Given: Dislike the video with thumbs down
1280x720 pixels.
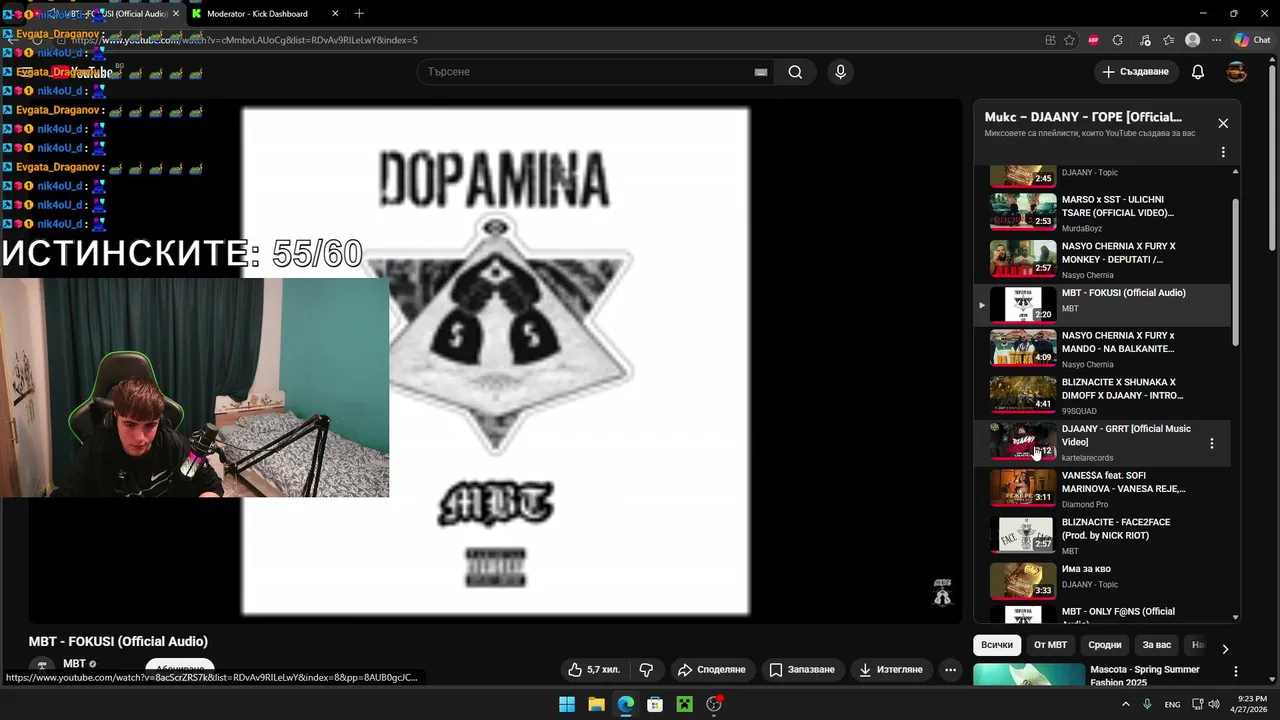Looking at the screenshot, I should (x=646, y=669).
